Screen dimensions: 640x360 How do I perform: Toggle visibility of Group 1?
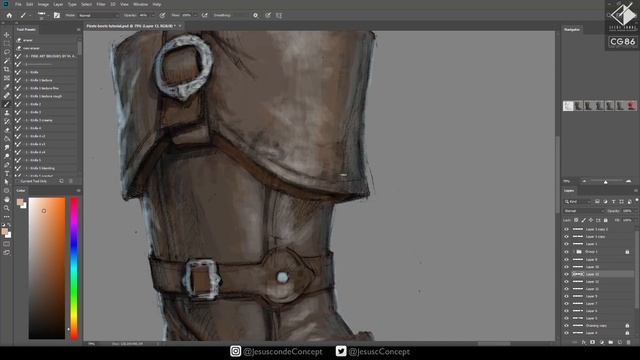(x=567, y=252)
